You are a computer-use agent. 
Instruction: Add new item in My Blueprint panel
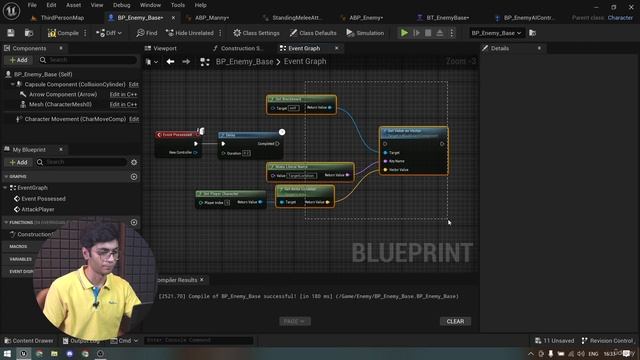(x=18, y=162)
